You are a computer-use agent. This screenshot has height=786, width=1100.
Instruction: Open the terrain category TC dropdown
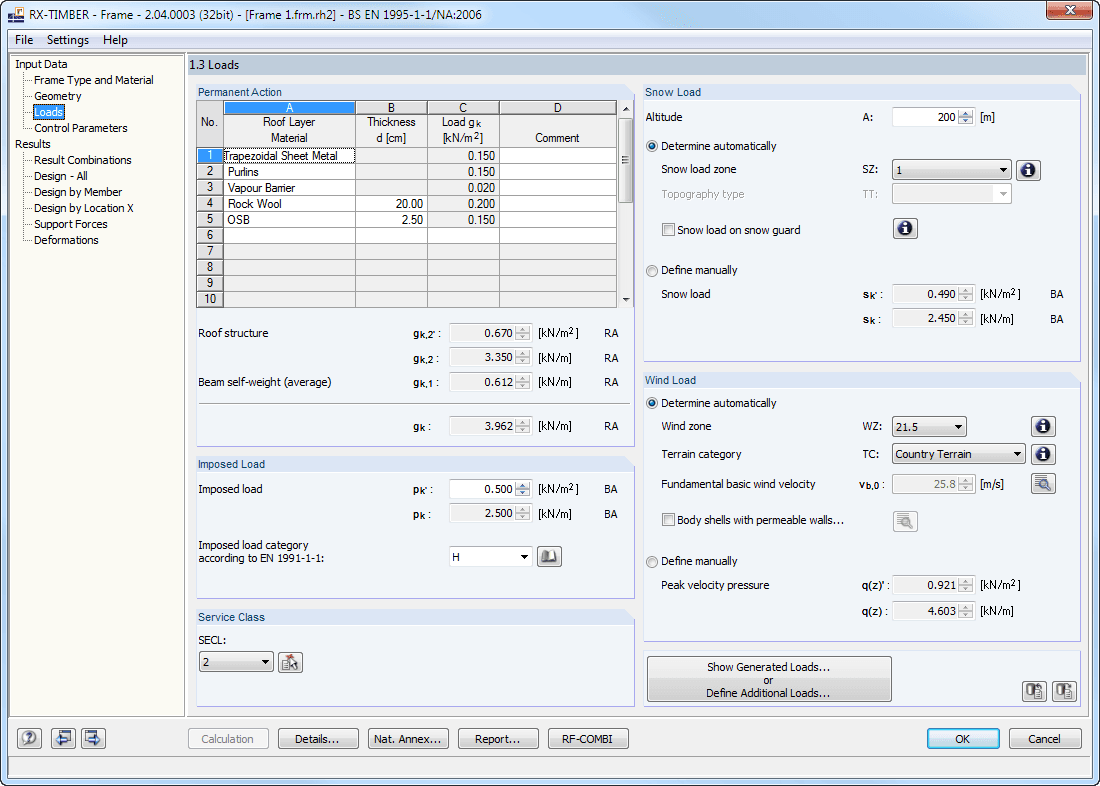point(958,454)
